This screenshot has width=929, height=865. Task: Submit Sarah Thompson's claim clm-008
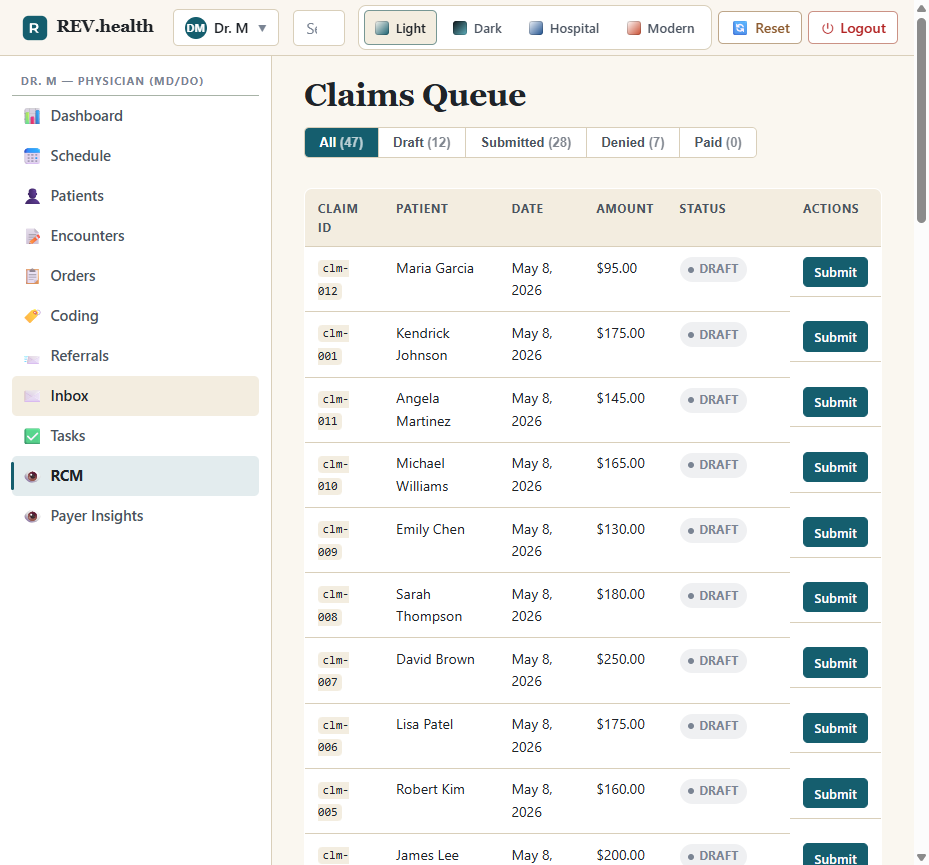(835, 597)
